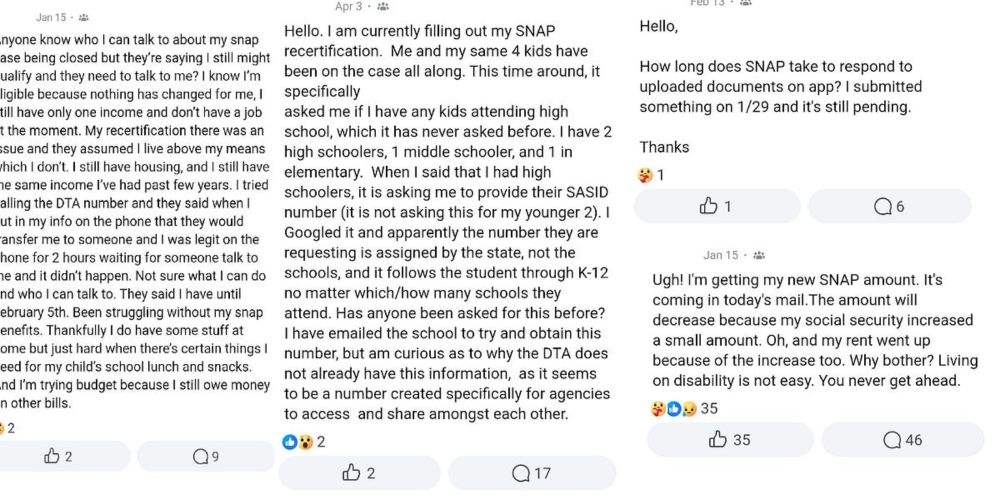This screenshot has width=1000, height=500.
Task: Open Jan 15 timestamp on the 'Ugh!' post
Action: [x=720, y=255]
